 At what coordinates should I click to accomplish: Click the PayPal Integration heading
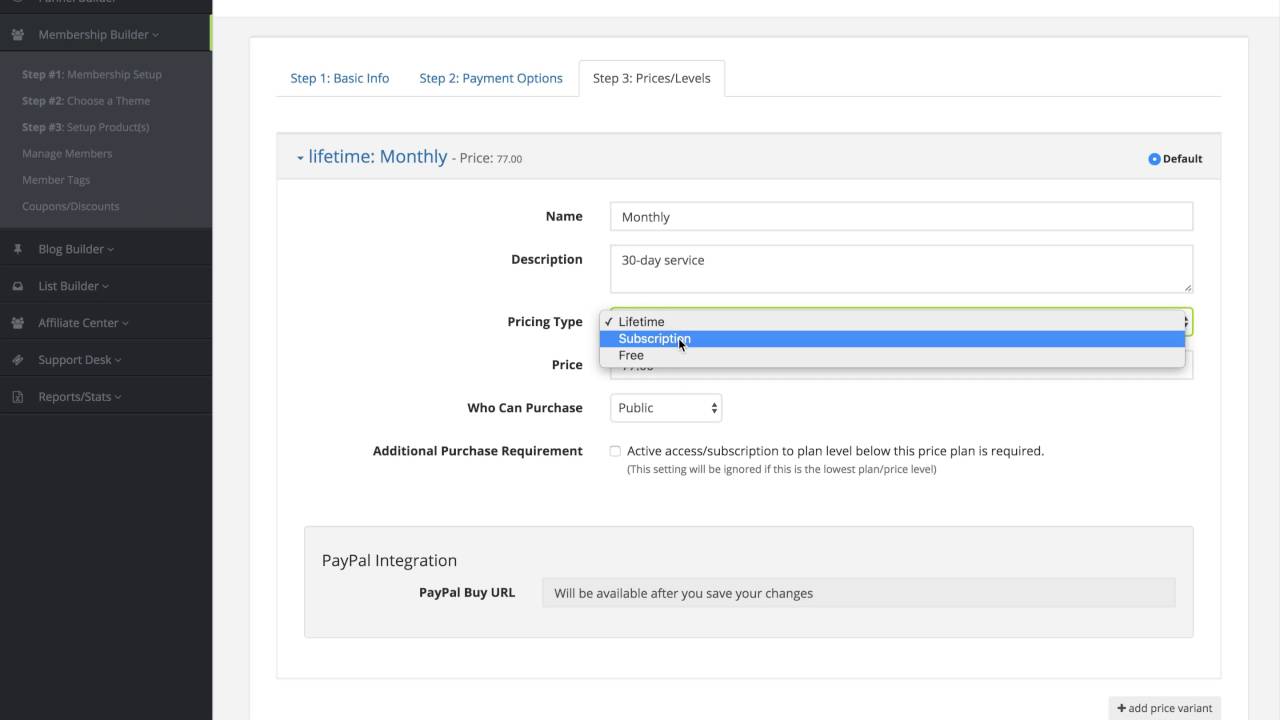pyautogui.click(x=389, y=561)
